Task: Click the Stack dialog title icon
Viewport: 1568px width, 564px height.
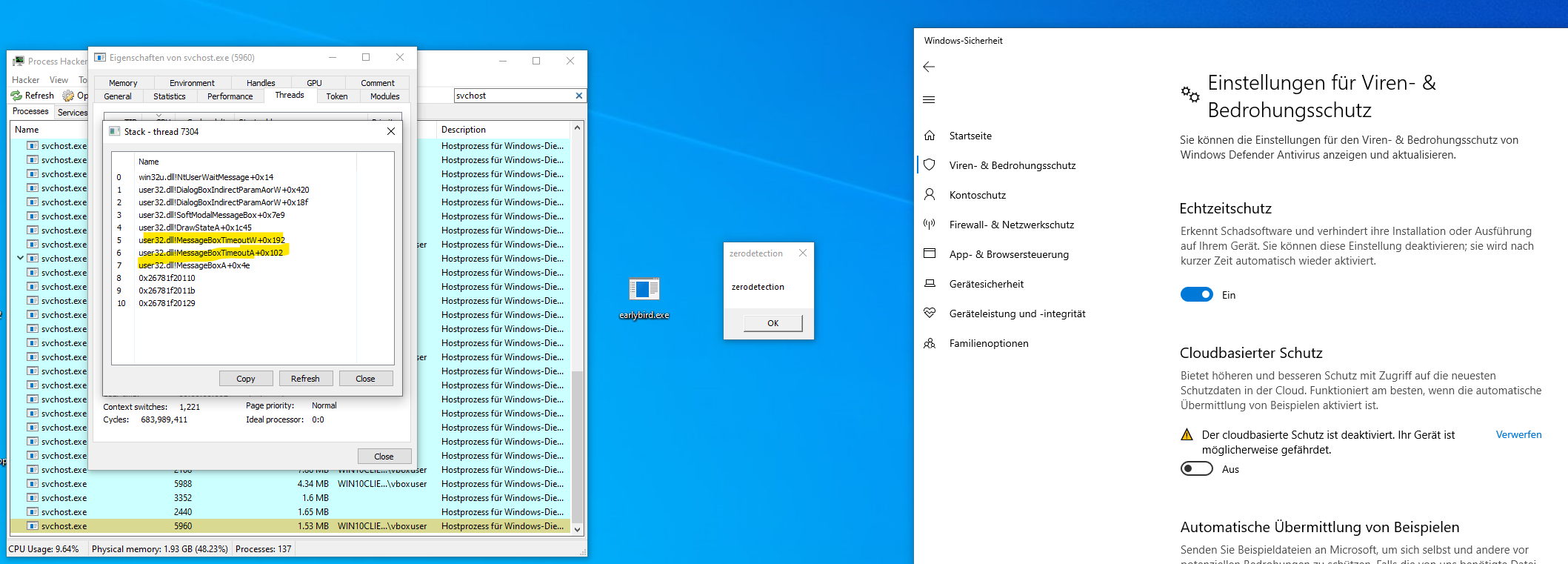Action: click(115, 131)
